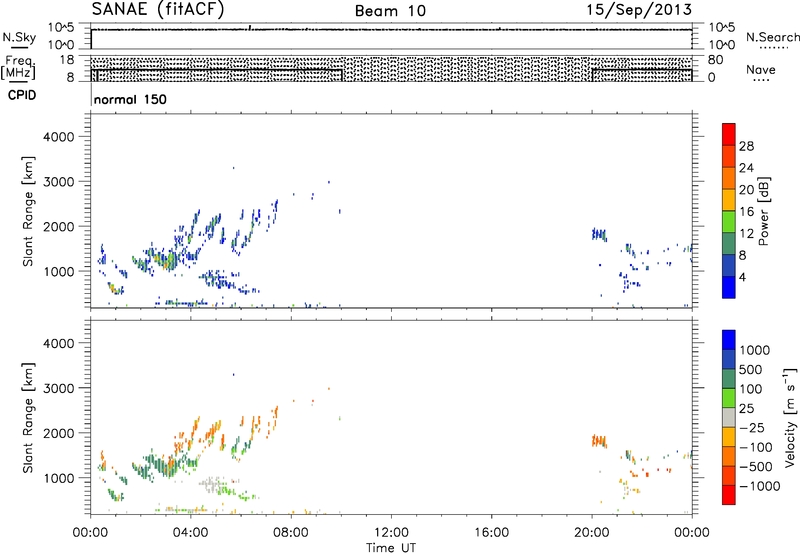Select the "Beam 10" heading
Image resolution: width=800 pixels, height=554 pixels.
[390, 11]
